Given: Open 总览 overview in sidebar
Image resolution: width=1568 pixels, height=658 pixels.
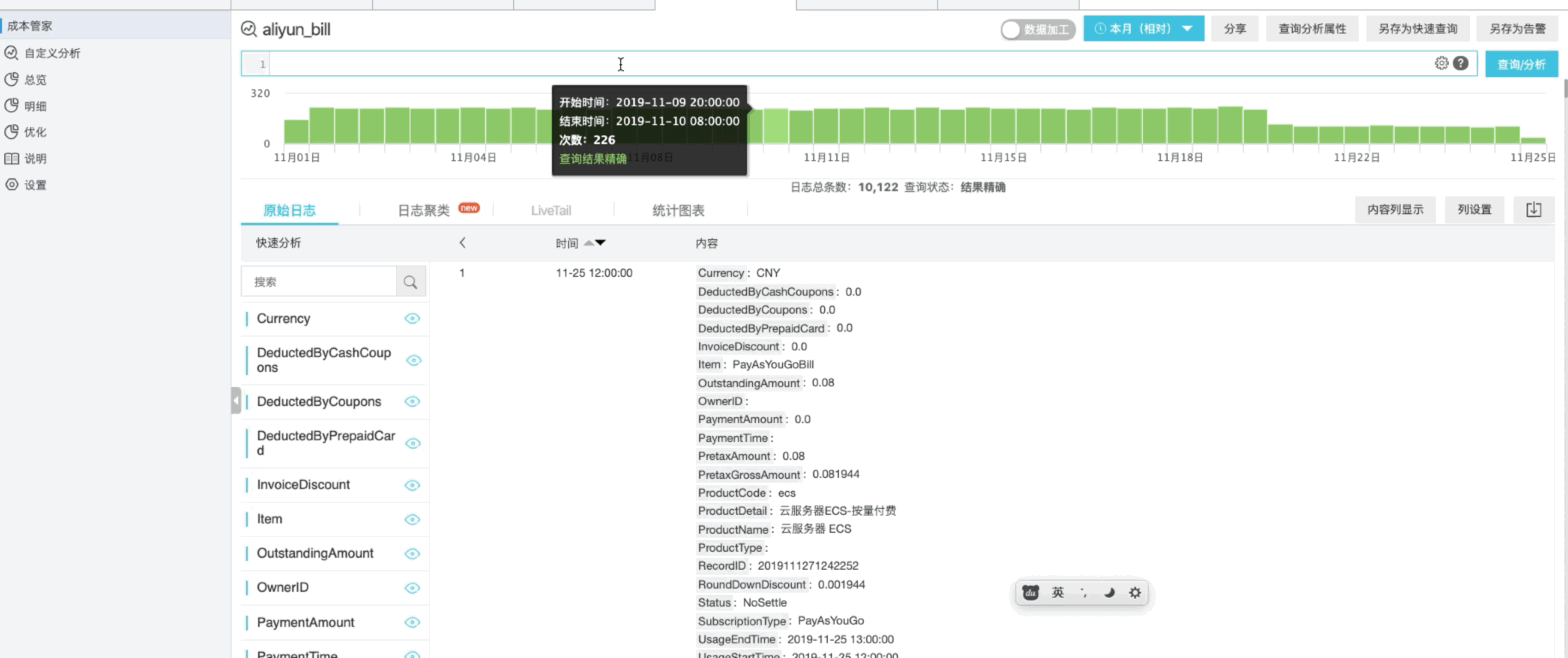Looking at the screenshot, I should point(35,80).
